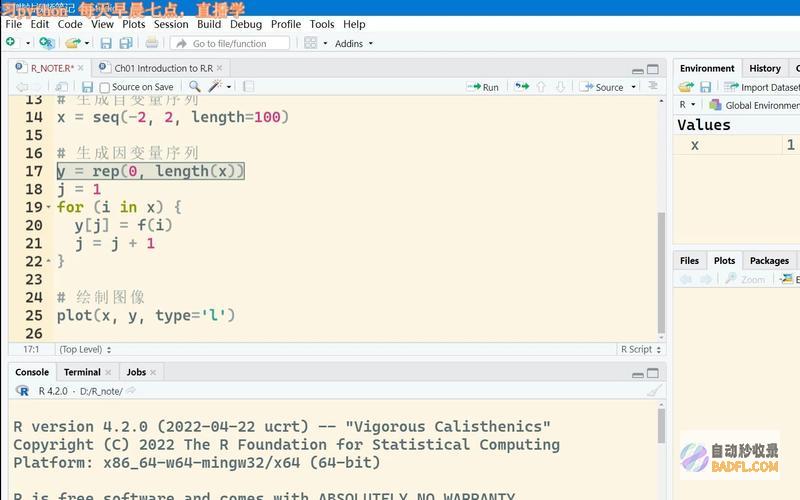Close the Terminal tab
Screen dimensions: 800x500
[x=108, y=372]
